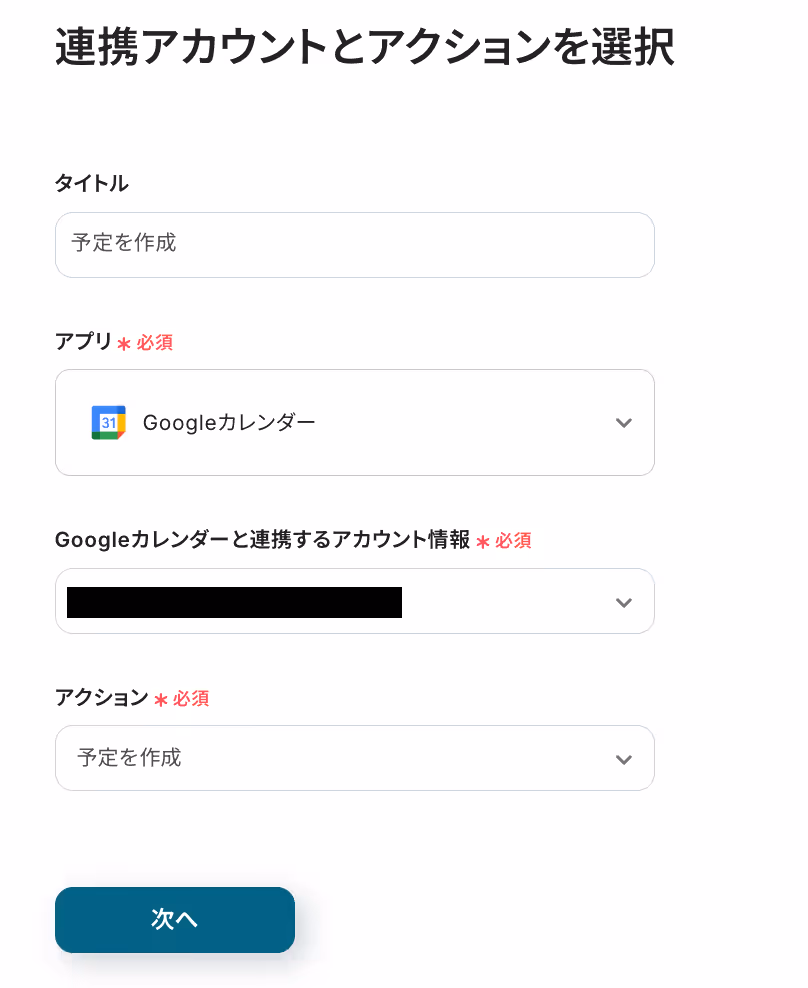The height and width of the screenshot is (988, 808).
Task: Click the red asterisk next to アクション
Action: (161, 700)
